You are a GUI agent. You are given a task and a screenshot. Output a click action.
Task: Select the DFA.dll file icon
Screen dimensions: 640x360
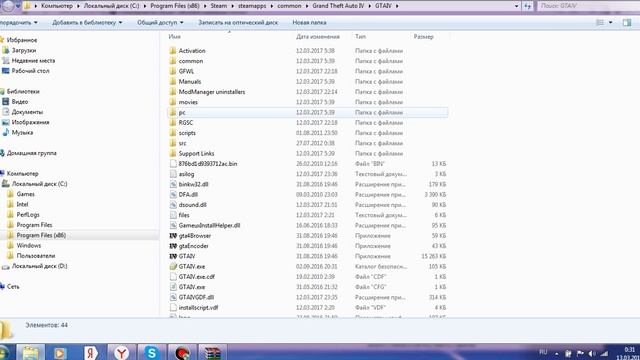(173, 194)
